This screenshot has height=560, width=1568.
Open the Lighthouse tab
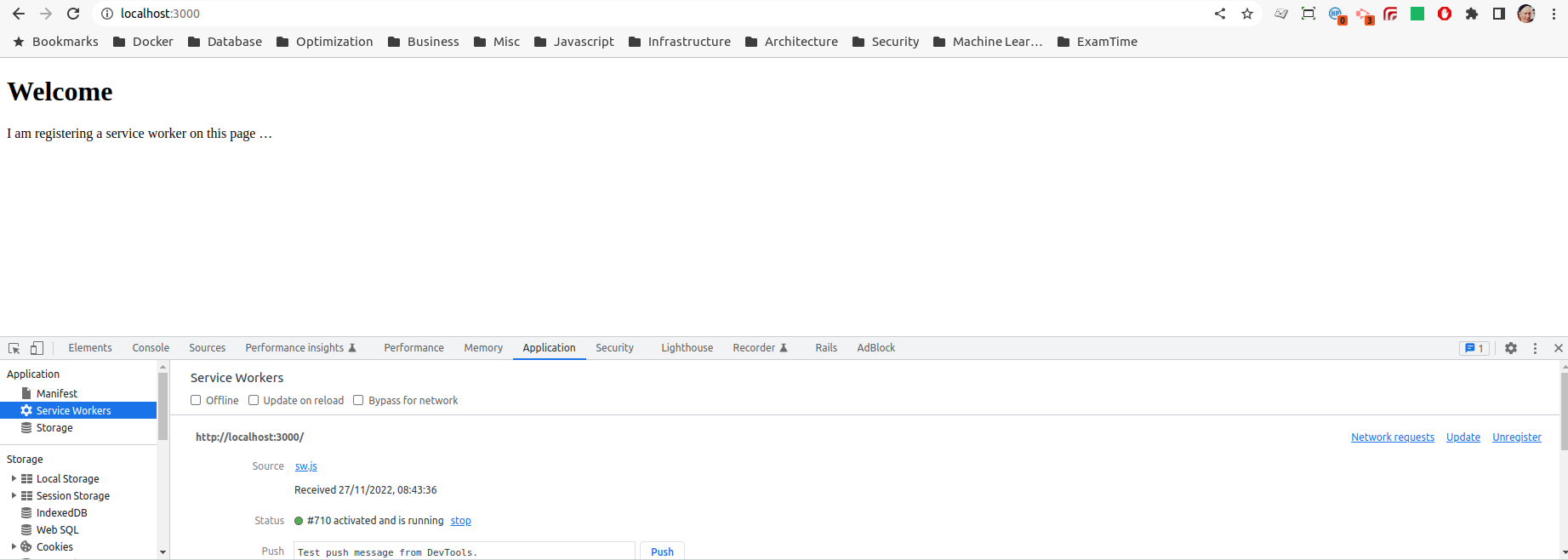tap(687, 348)
